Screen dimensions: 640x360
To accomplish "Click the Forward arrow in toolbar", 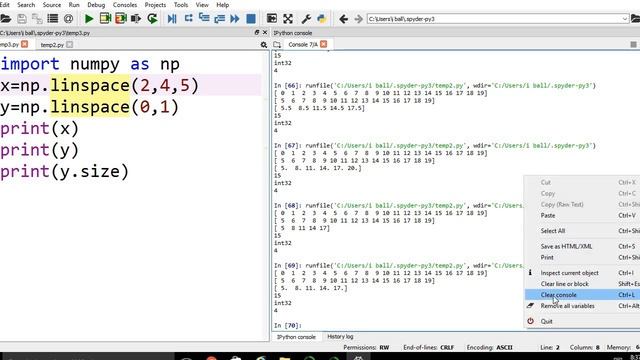I will click(x=358, y=19).
